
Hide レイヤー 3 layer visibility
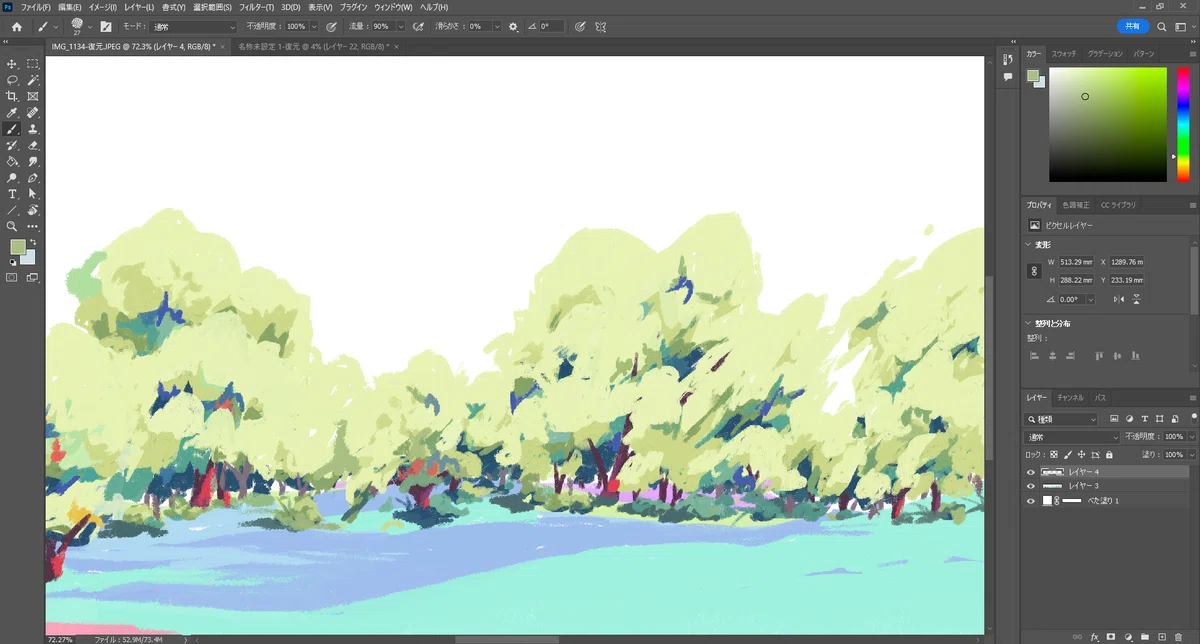(1031, 486)
